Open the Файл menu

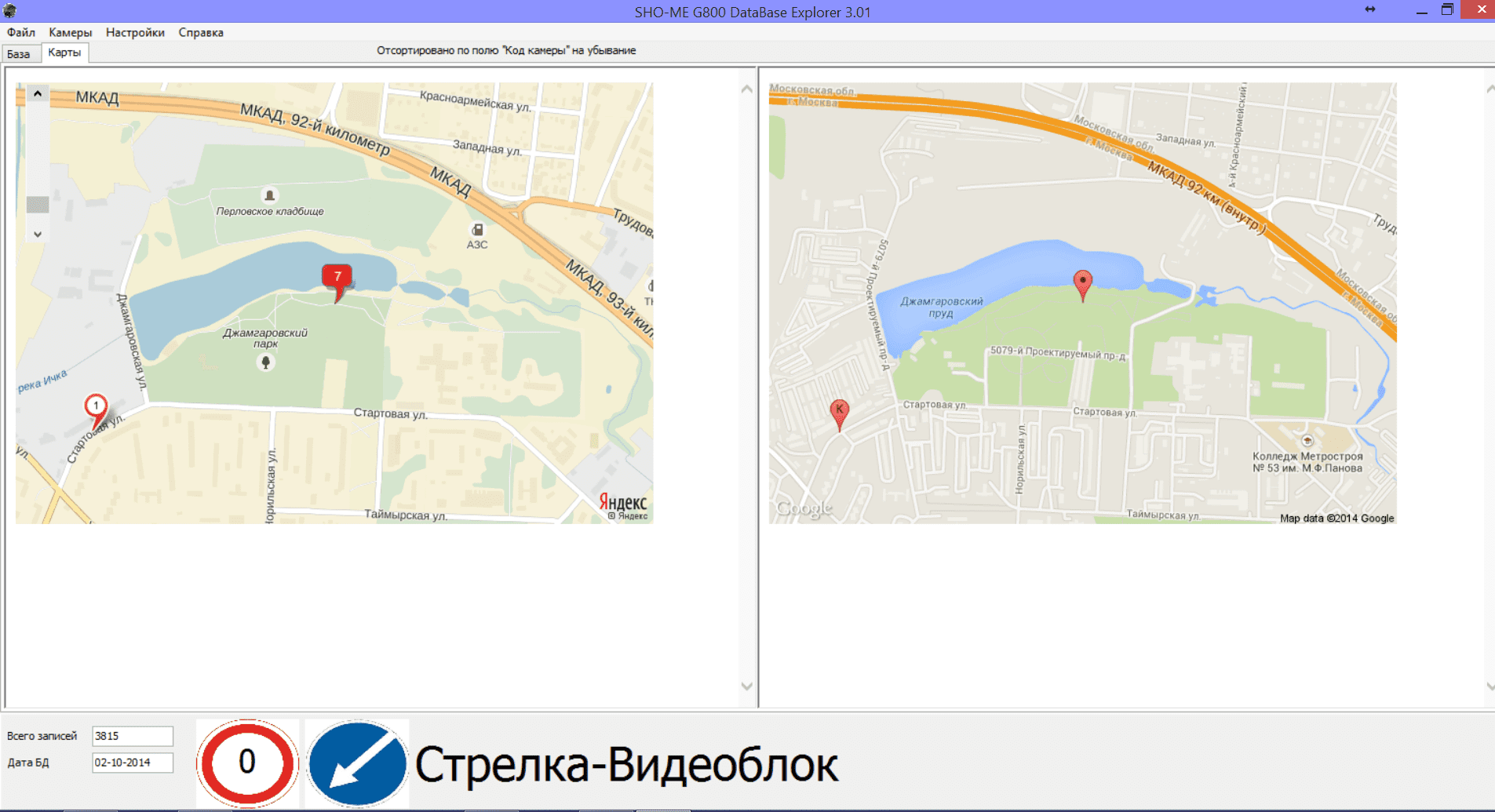pos(21,32)
